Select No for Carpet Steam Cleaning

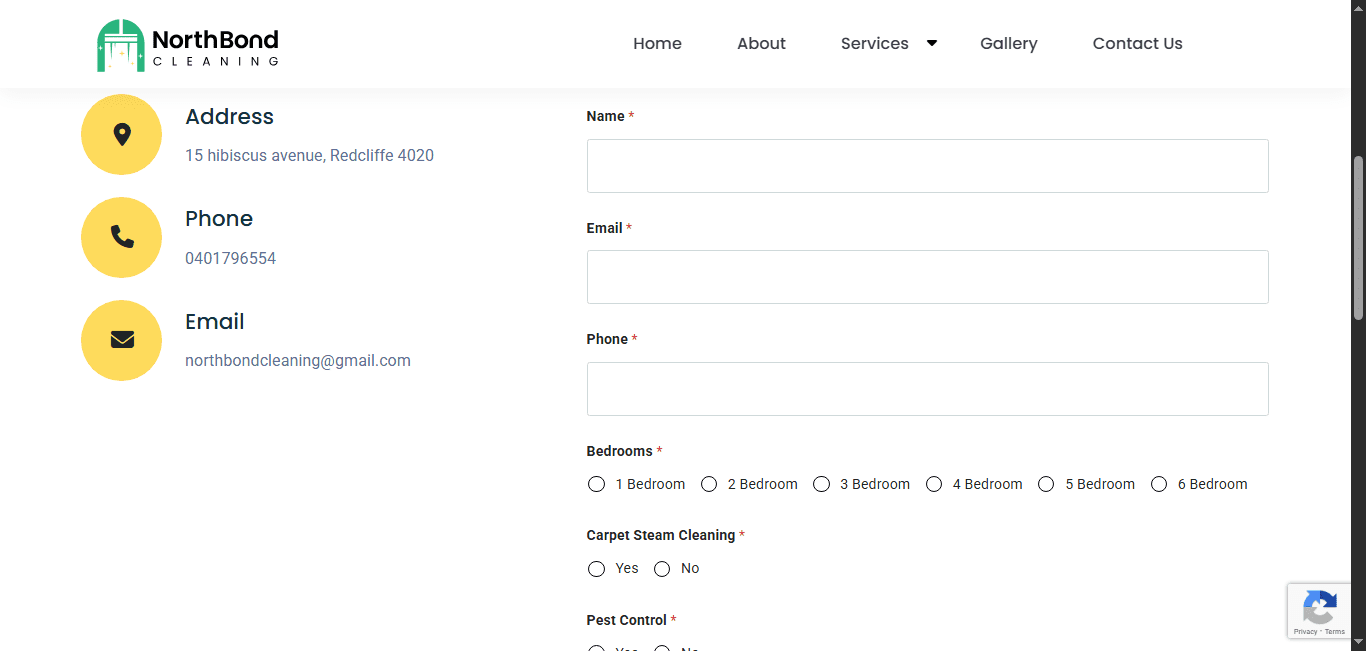point(662,569)
